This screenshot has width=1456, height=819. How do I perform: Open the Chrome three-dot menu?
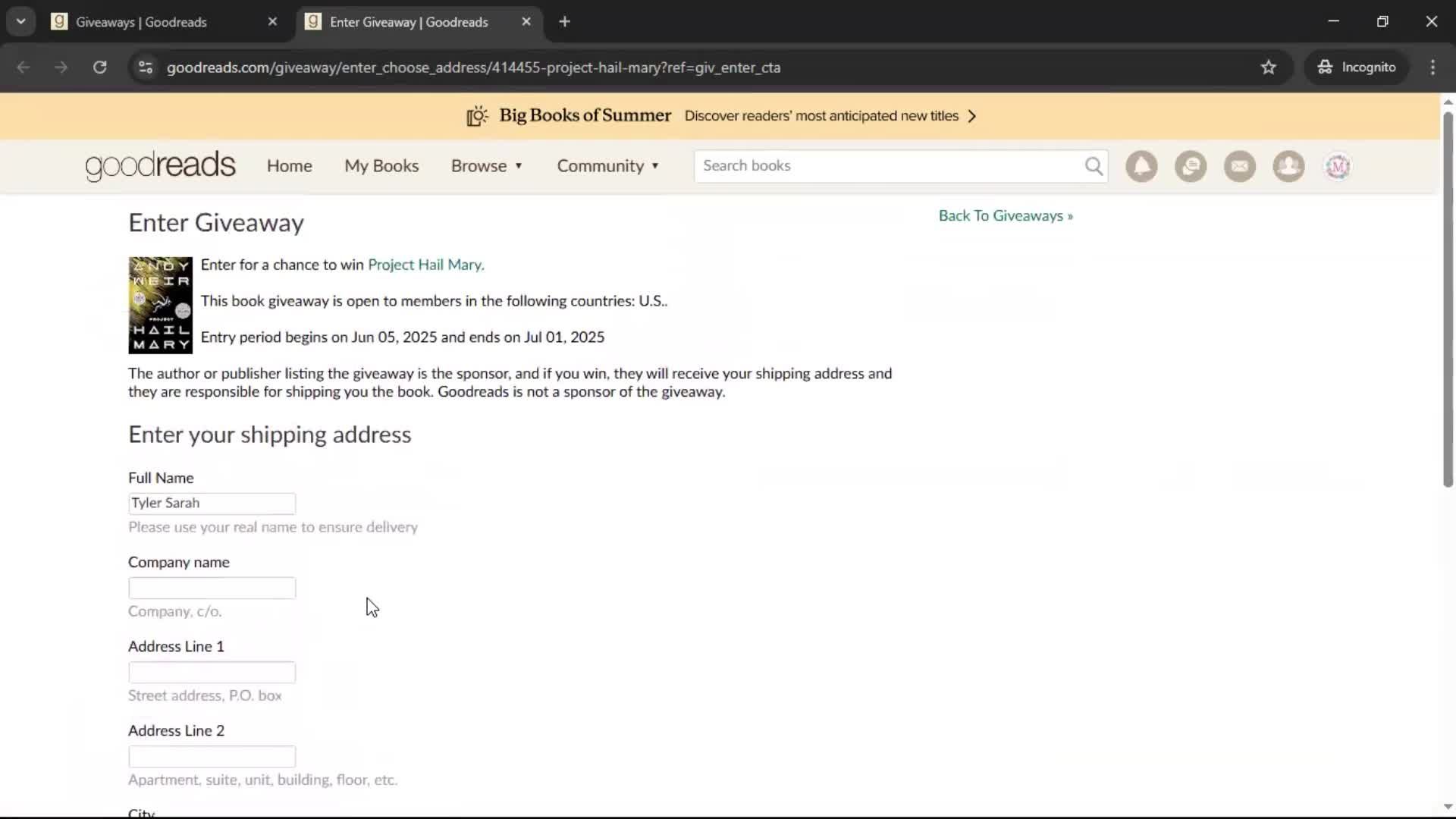(1432, 67)
